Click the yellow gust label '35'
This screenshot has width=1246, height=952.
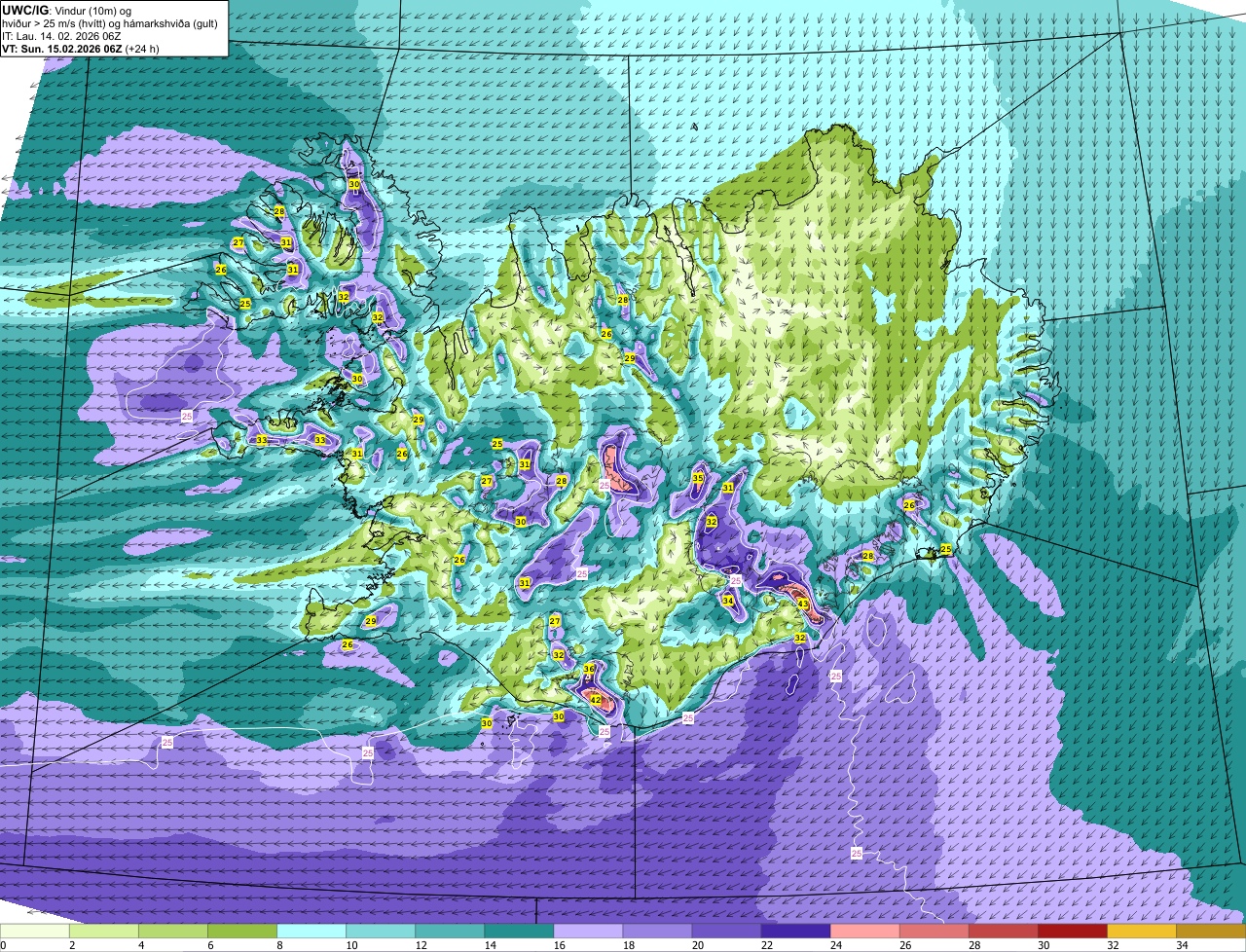(x=698, y=478)
